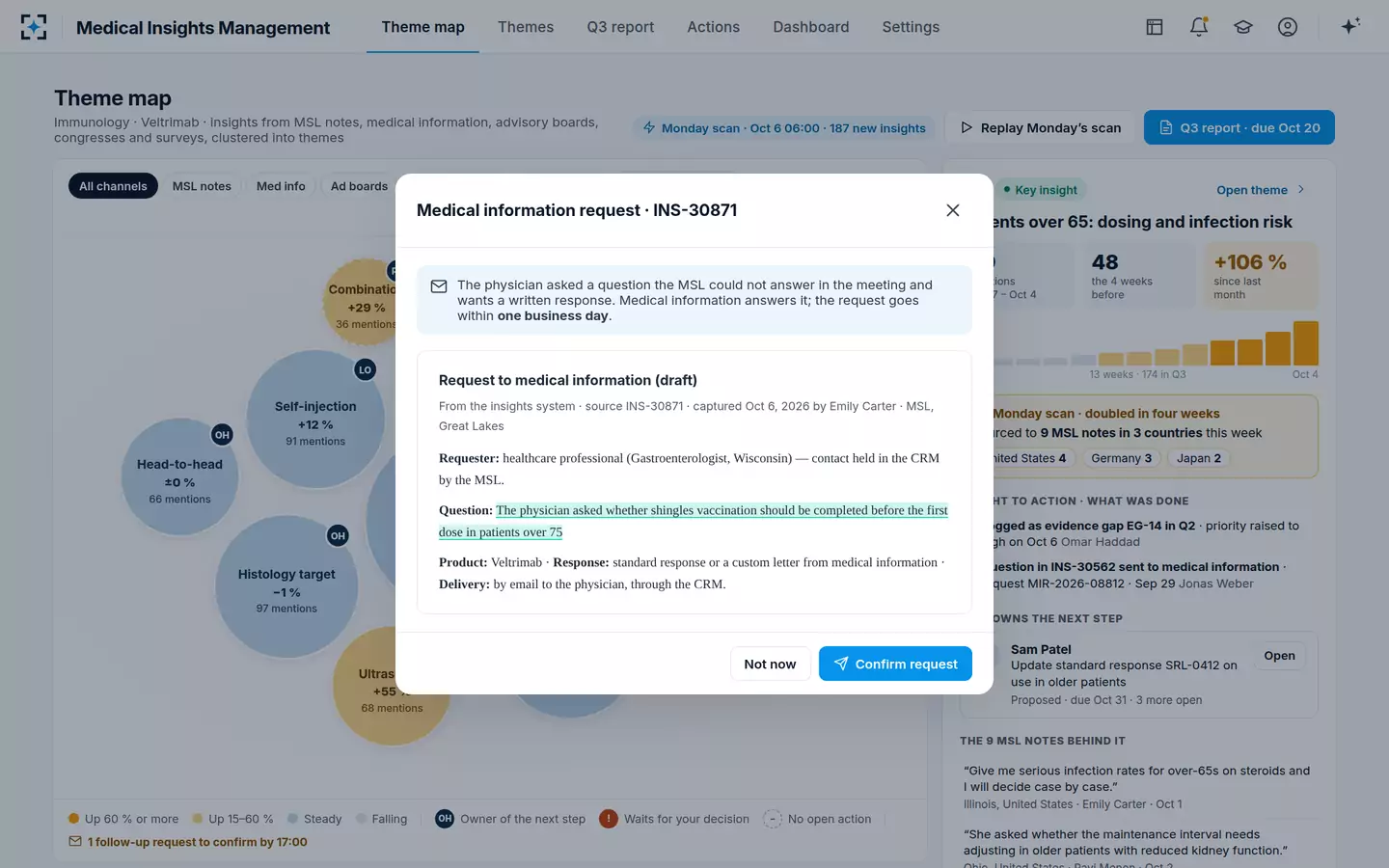Open the layout panel icon in header
Image resolution: width=1389 pixels, height=868 pixels.
click(1155, 27)
